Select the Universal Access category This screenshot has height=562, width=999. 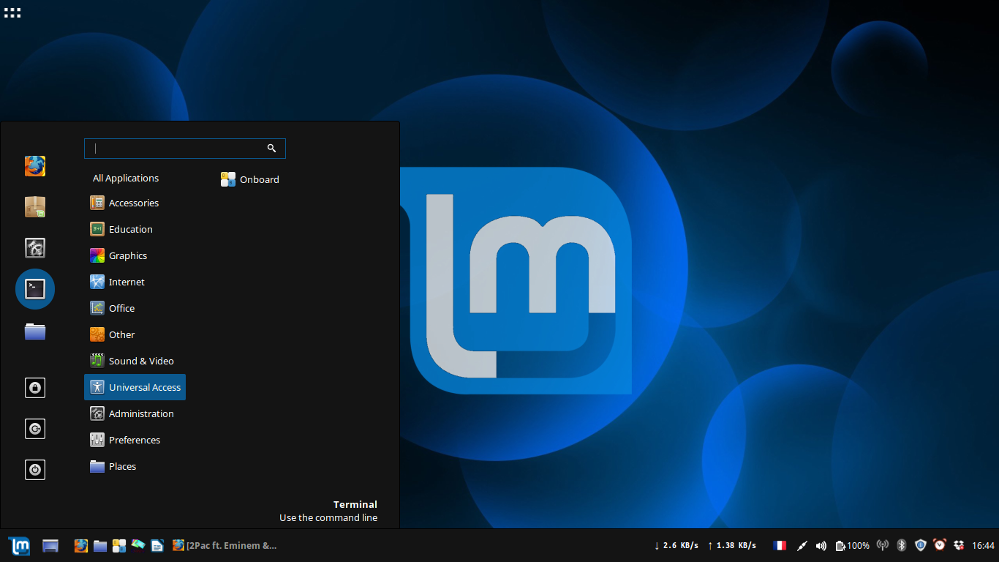point(135,387)
